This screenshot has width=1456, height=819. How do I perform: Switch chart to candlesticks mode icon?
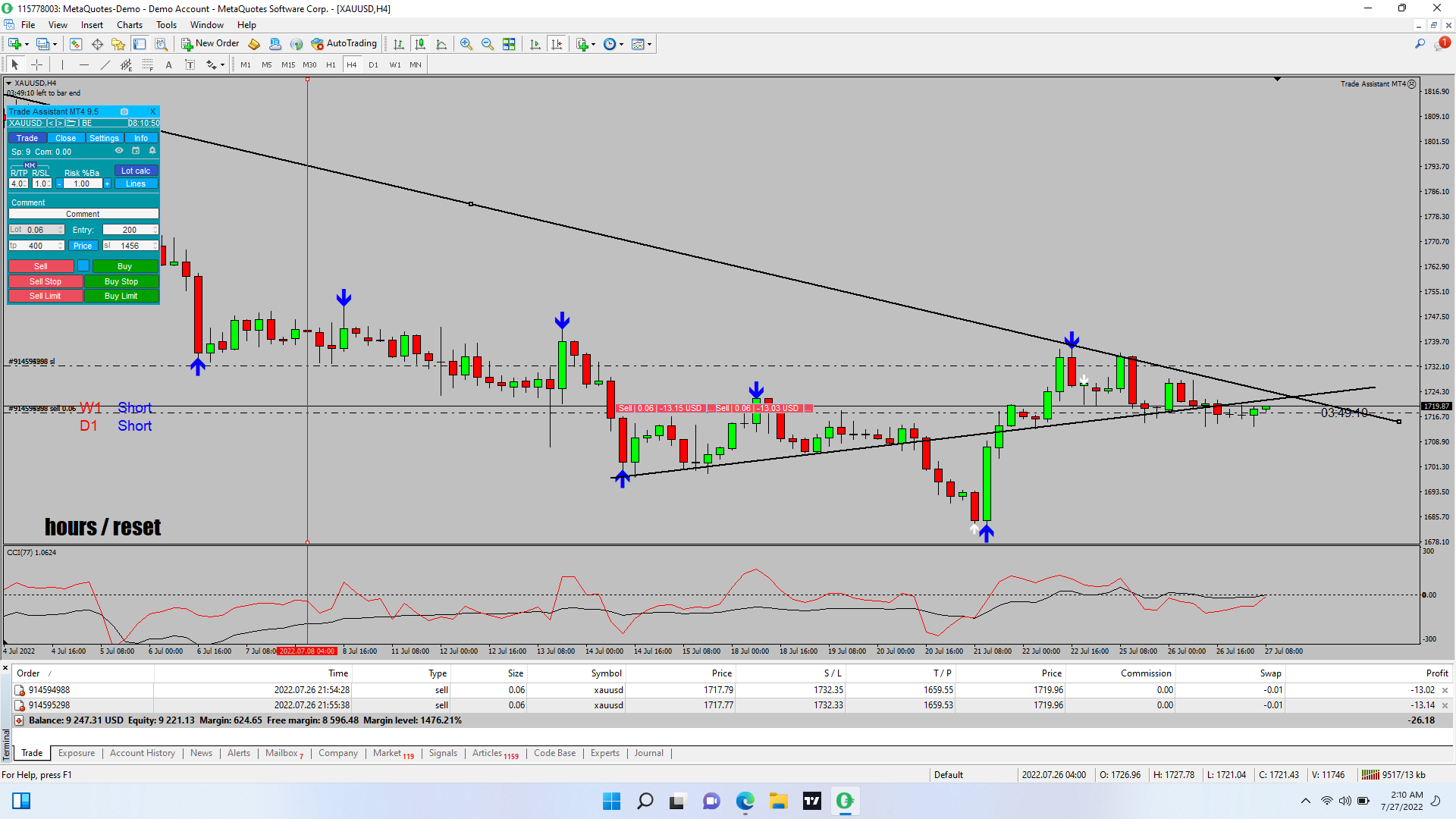[x=420, y=44]
